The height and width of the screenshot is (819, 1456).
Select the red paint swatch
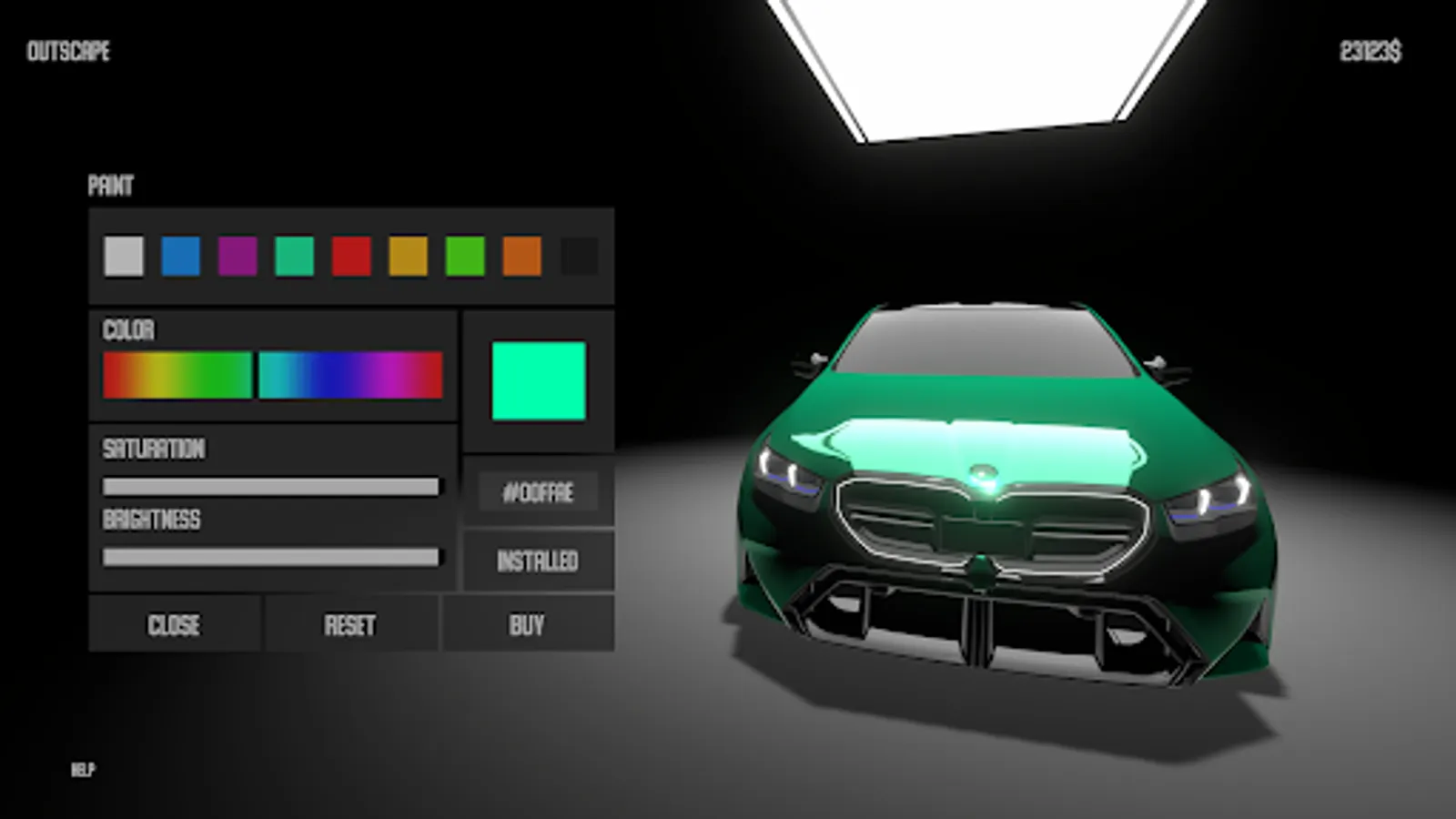pos(349,256)
